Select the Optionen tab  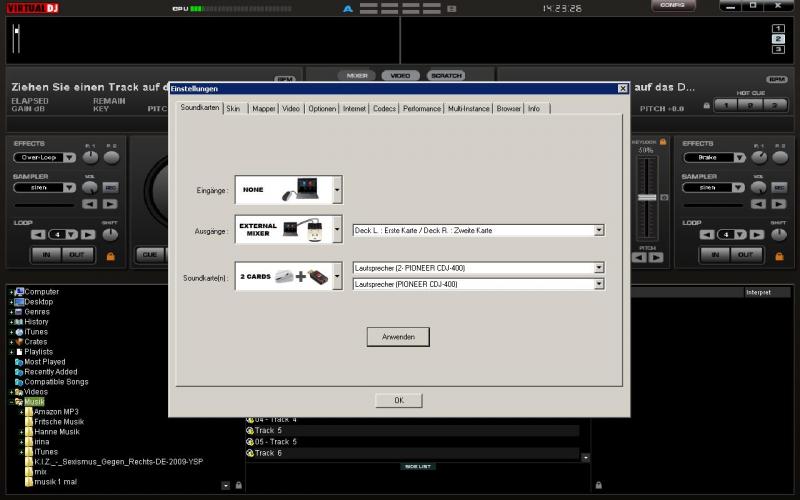[322, 109]
